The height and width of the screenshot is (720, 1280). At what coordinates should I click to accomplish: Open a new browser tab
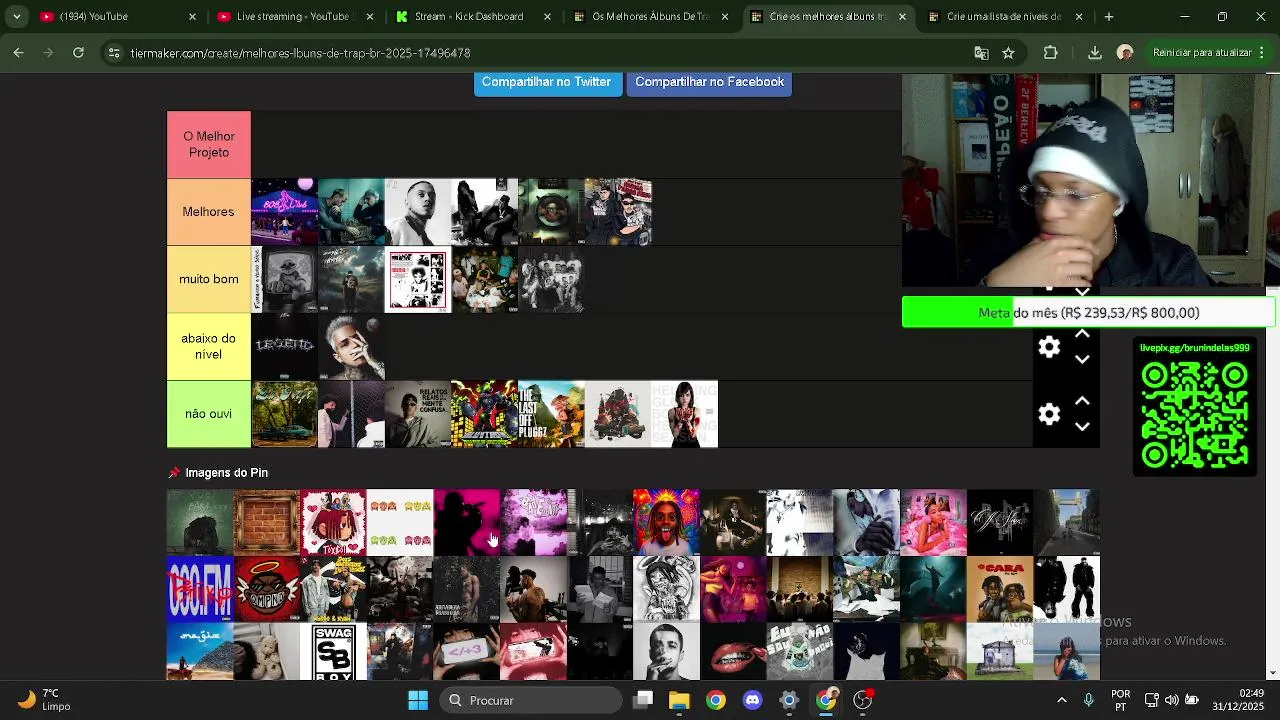[x=1108, y=17]
